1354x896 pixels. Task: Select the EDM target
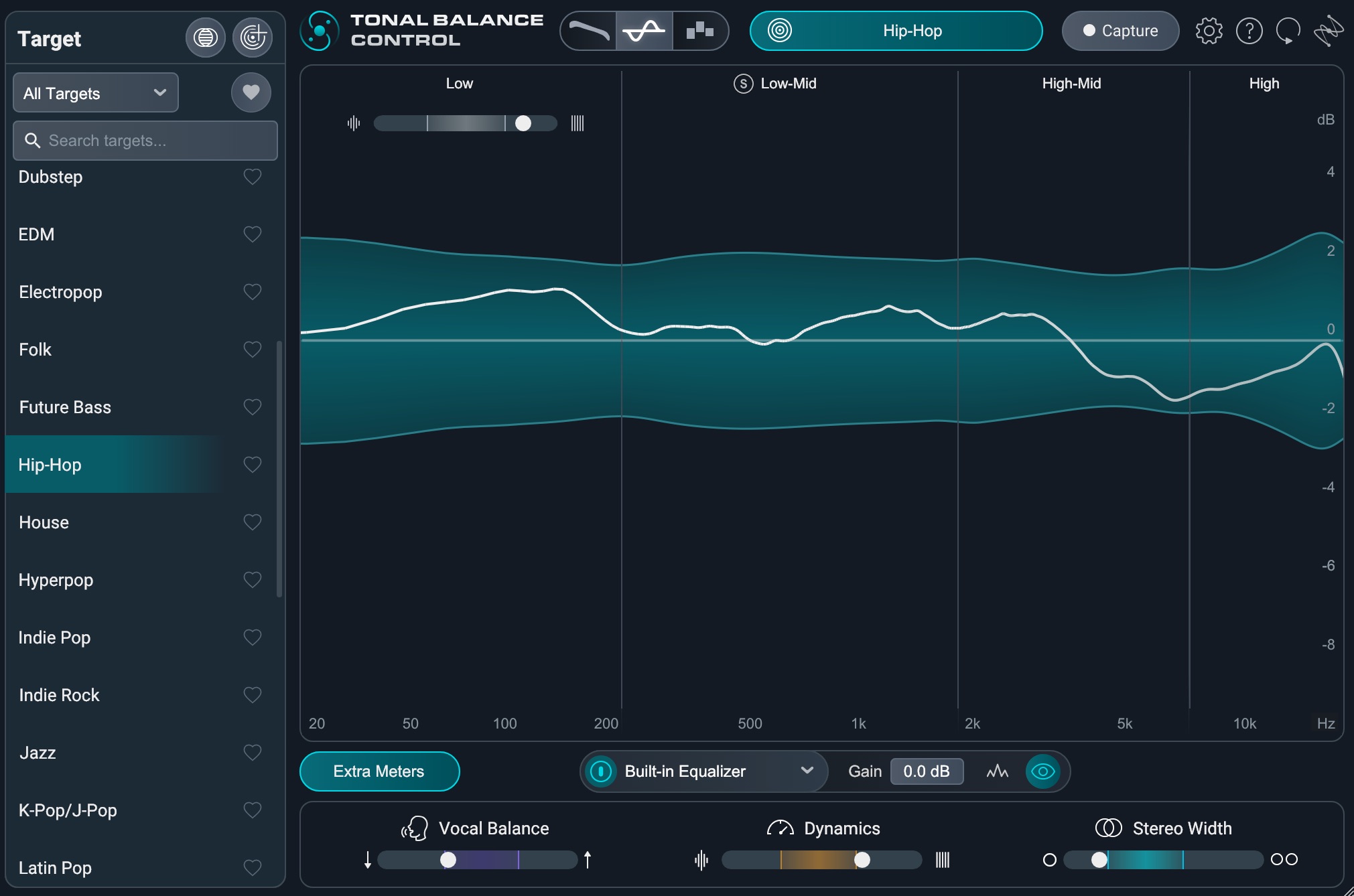(x=37, y=234)
